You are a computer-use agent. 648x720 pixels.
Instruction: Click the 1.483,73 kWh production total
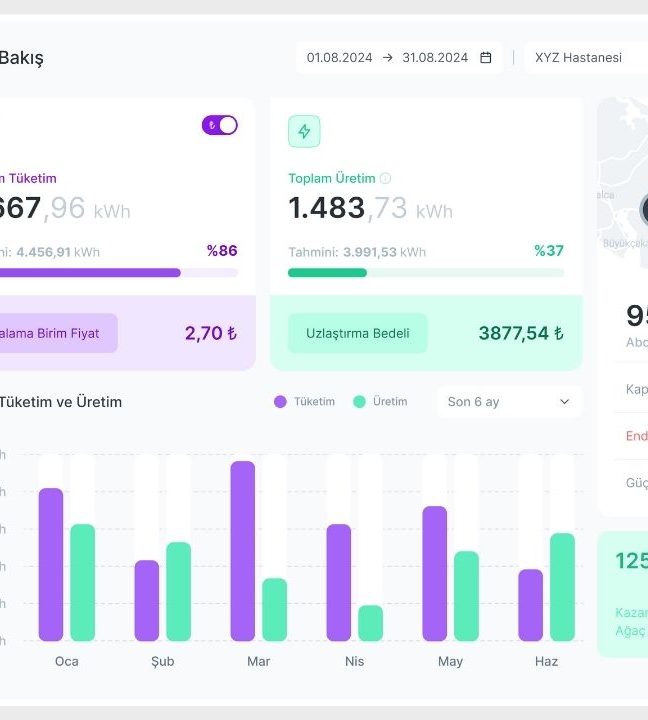click(371, 208)
